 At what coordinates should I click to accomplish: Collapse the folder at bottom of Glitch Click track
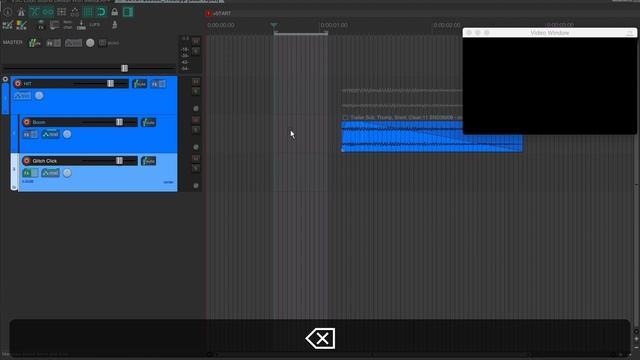14,187
